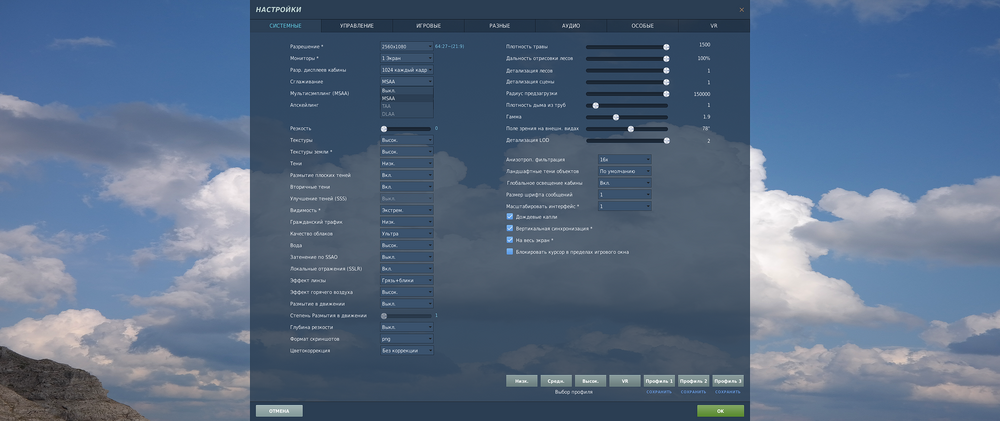This screenshot has width=1000, height=421.
Task: Open the Качество облаков dropdown
Action: (x=407, y=233)
